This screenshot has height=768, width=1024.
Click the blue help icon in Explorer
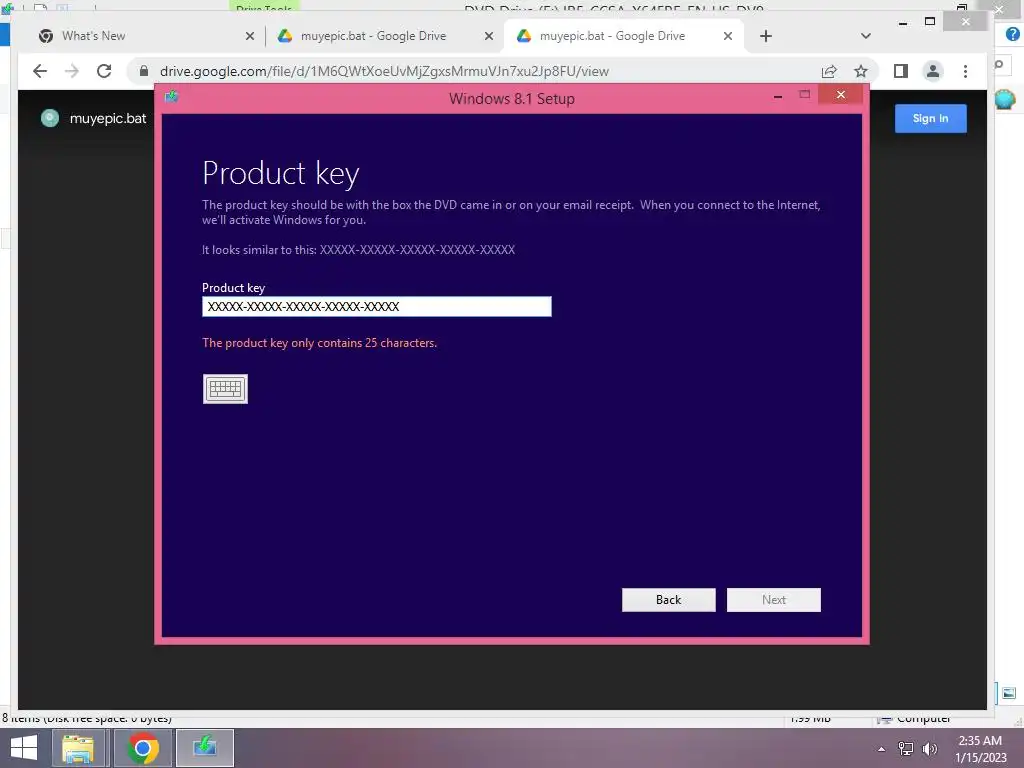pyautogui.click(x=1012, y=34)
